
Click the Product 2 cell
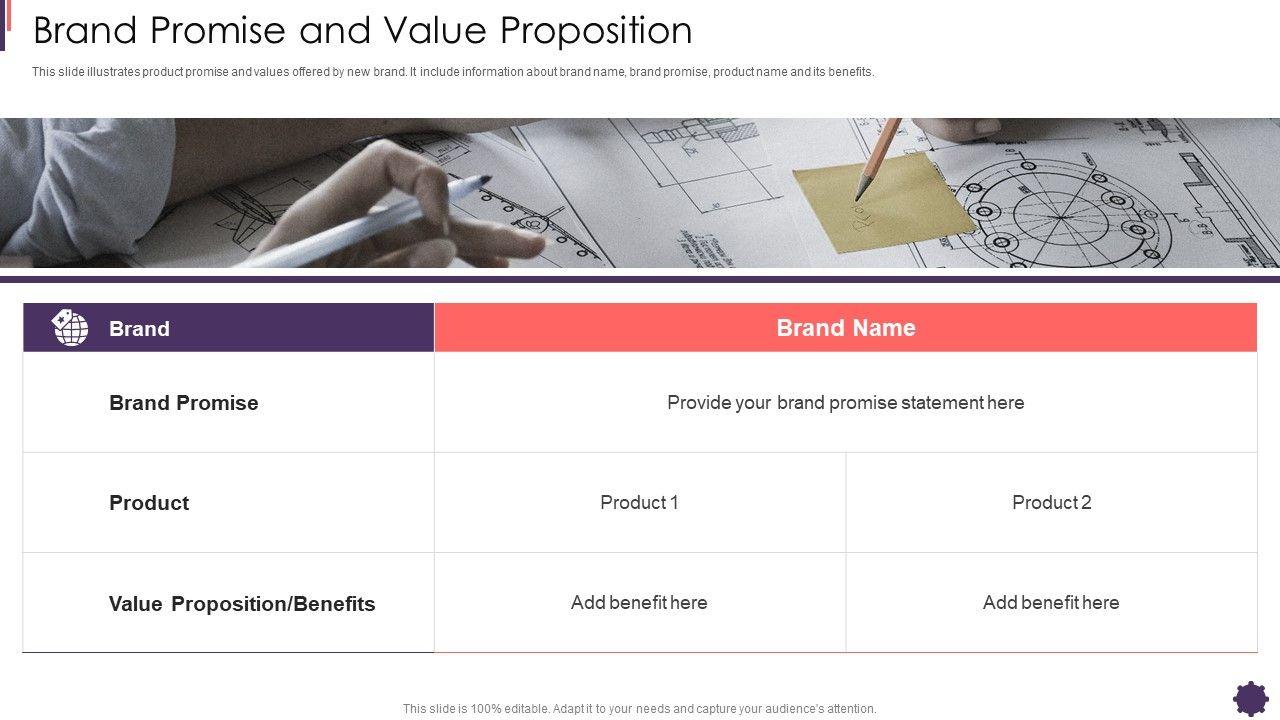1051,503
